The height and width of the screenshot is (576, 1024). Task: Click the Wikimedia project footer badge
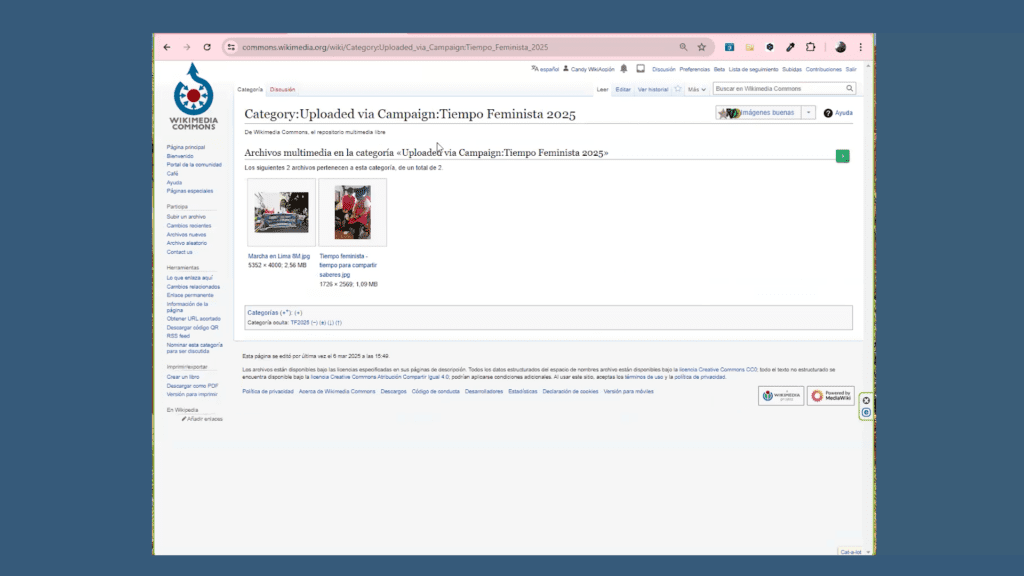pyautogui.click(x=781, y=396)
